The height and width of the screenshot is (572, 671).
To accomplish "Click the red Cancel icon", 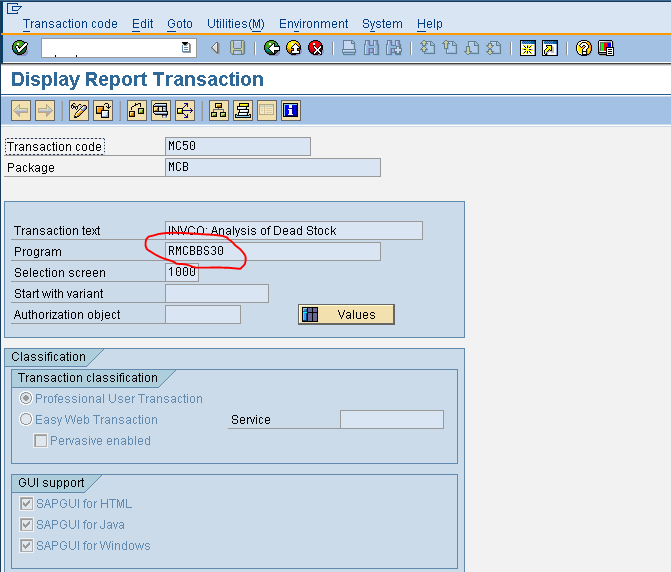I will click(316, 48).
